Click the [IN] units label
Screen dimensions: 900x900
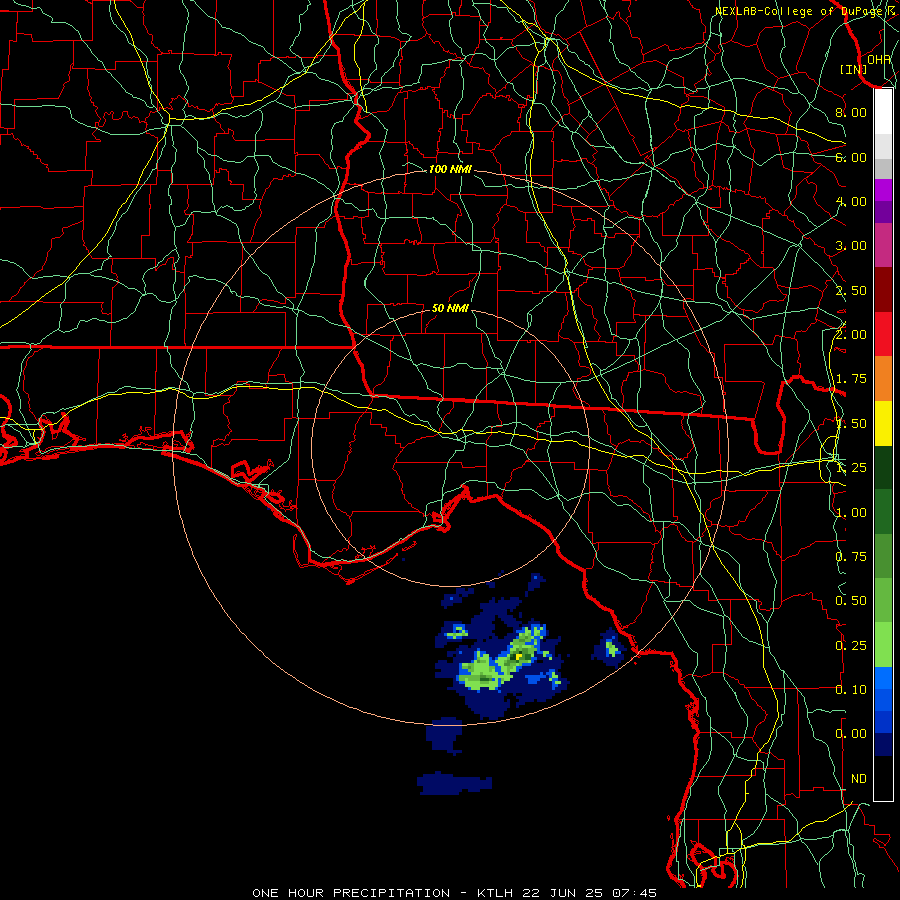click(x=854, y=69)
